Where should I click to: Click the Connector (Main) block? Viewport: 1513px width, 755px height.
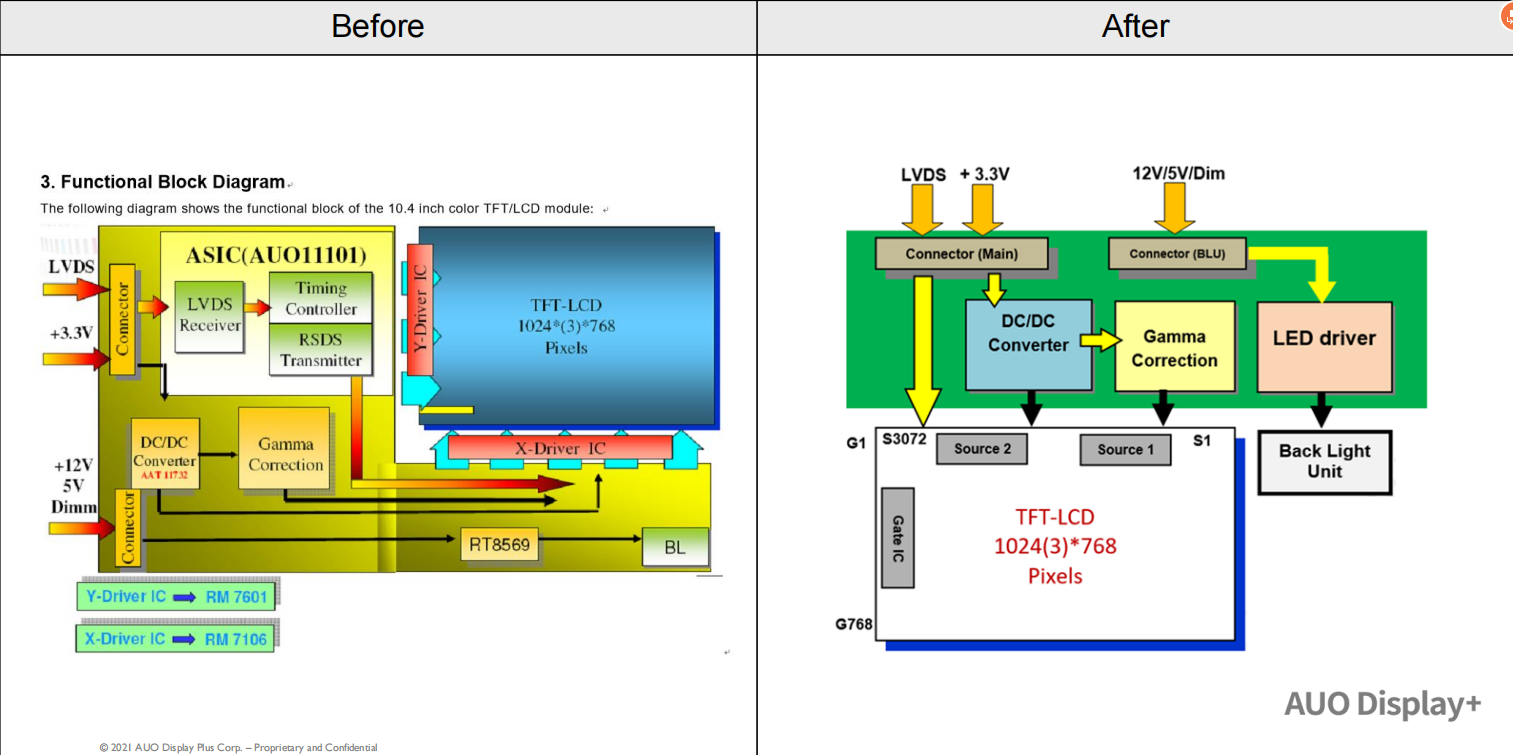click(x=961, y=253)
